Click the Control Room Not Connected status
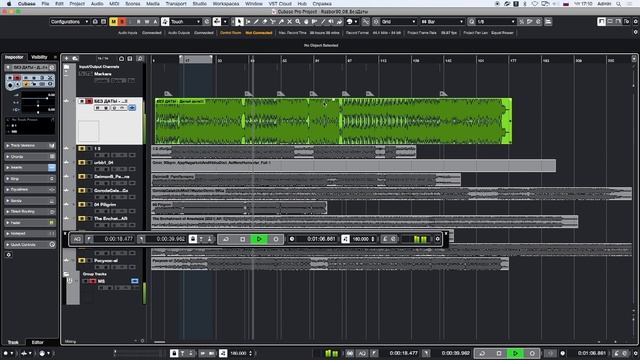 tap(246, 33)
